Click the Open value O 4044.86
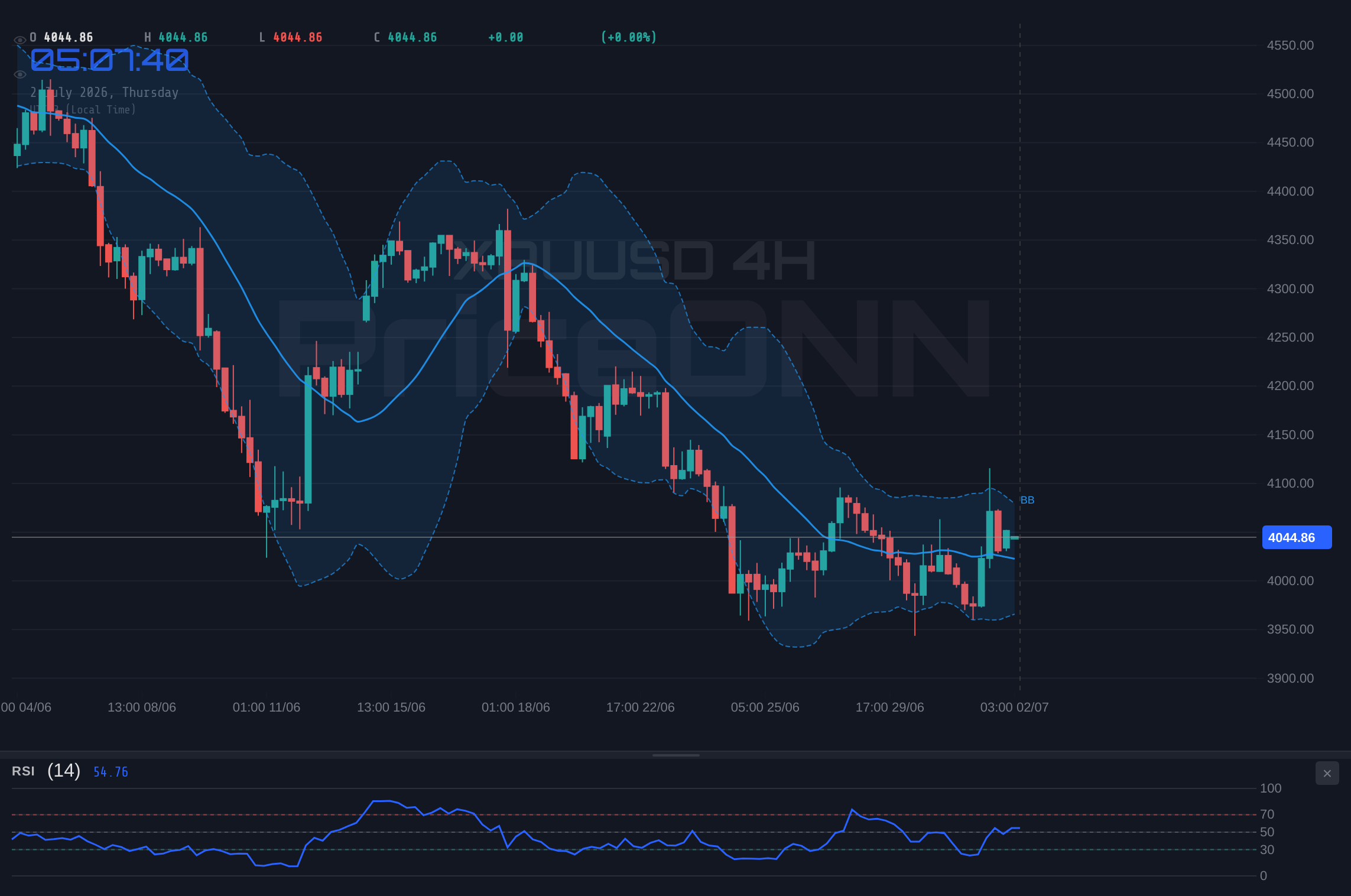 [x=61, y=37]
